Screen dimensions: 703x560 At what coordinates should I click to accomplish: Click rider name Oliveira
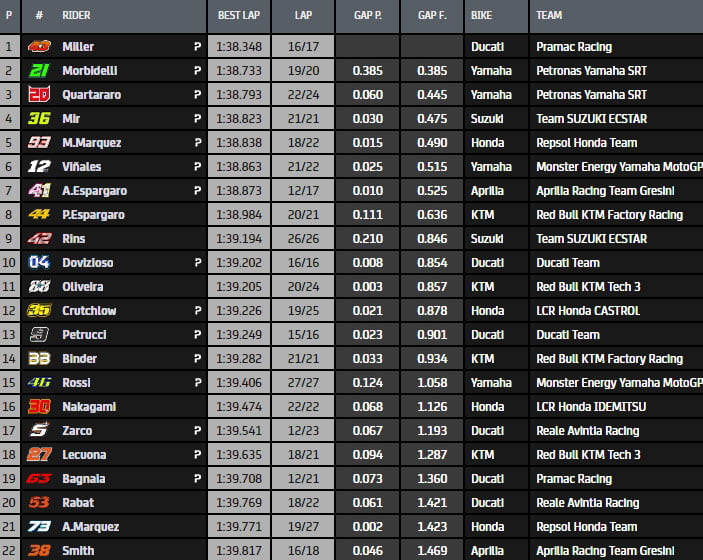(x=82, y=287)
